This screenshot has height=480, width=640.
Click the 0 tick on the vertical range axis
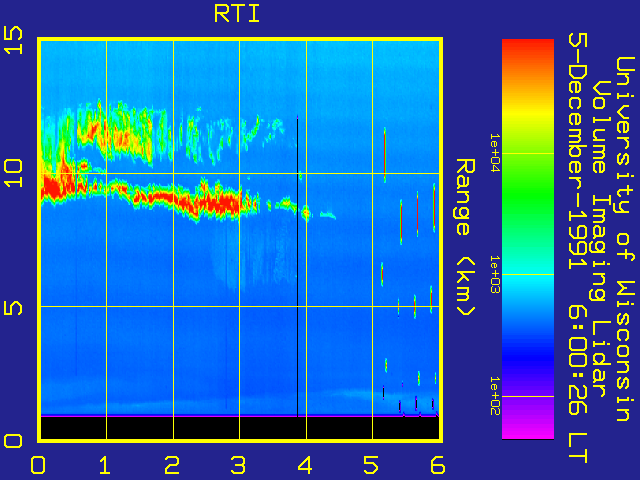pyautogui.click(x=13, y=441)
